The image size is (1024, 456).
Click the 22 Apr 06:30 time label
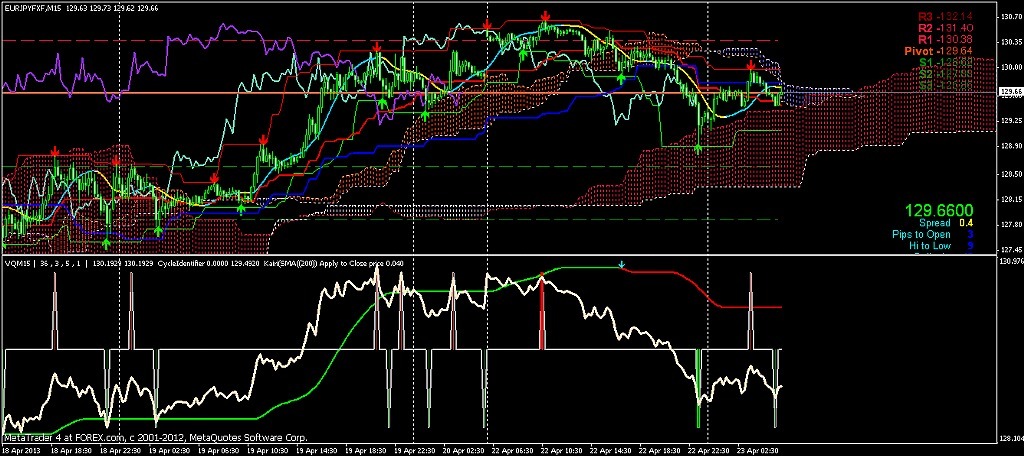(513, 451)
